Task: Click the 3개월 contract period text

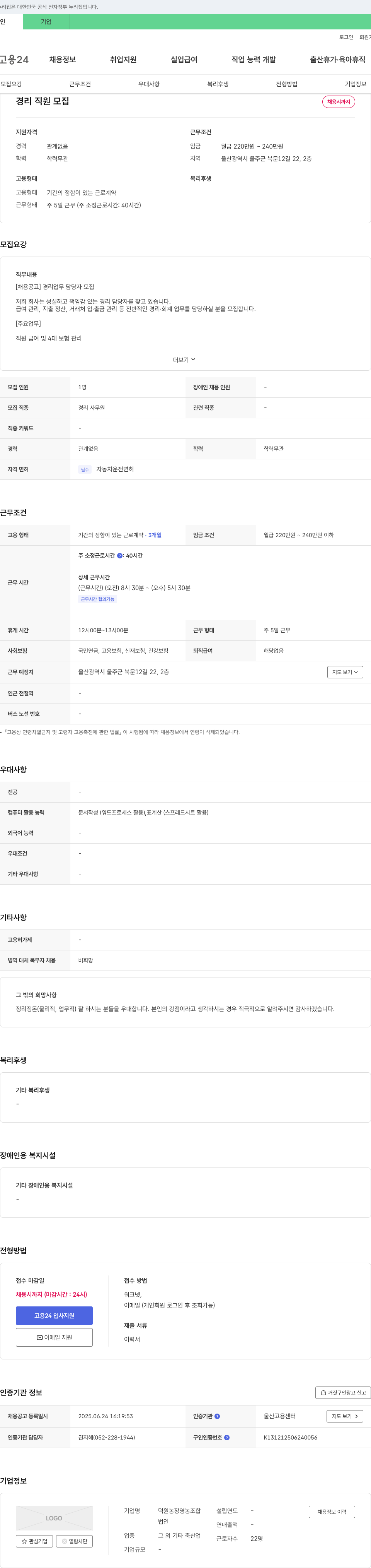Action: click(x=155, y=535)
